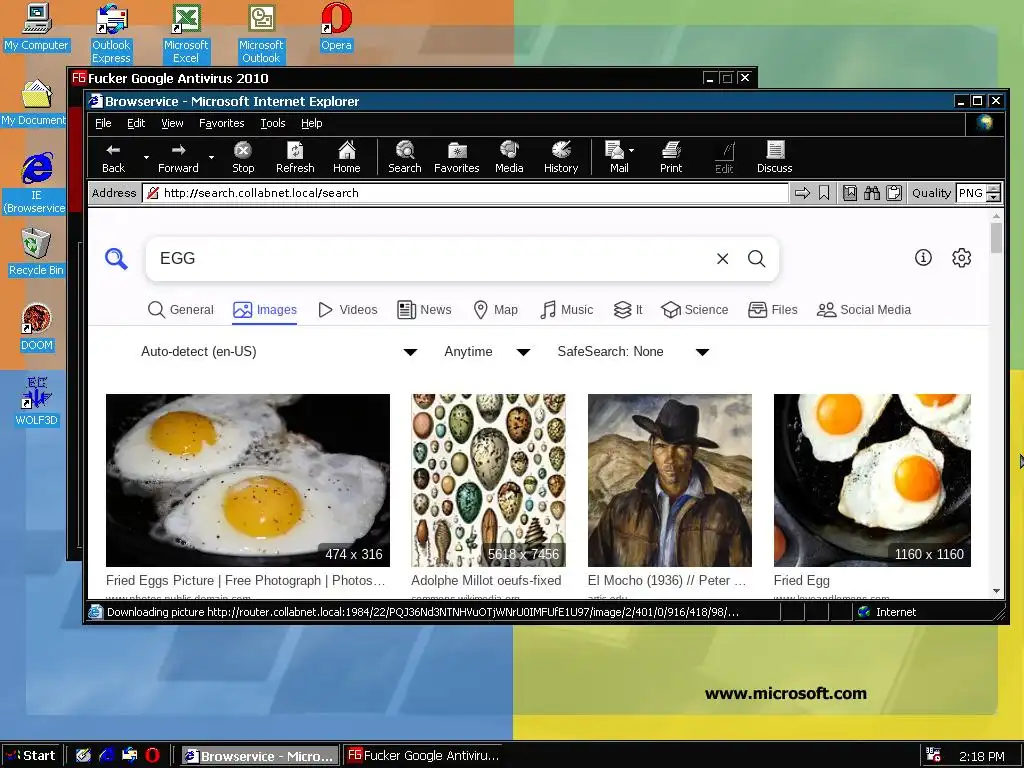
Task: Switch to the Social Media tab
Action: click(863, 310)
